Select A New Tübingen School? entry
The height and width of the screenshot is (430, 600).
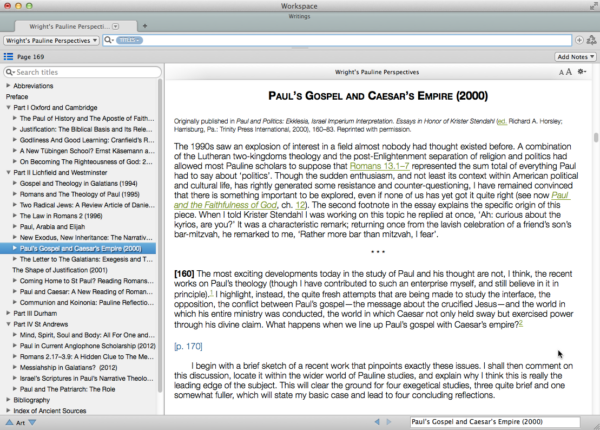pos(87,151)
